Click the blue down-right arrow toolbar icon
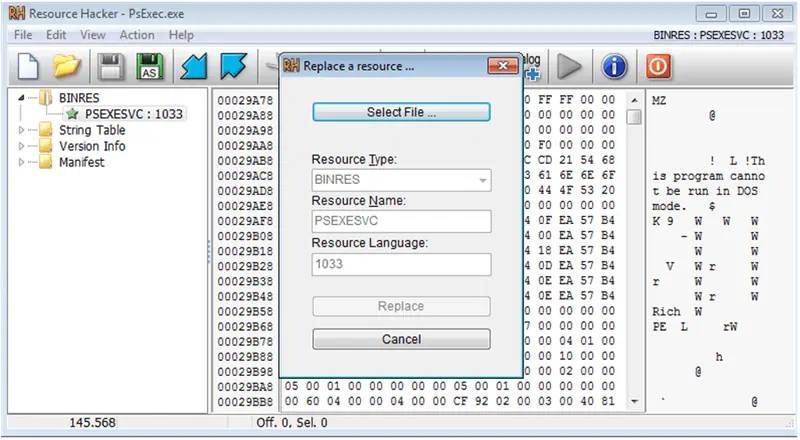The image size is (800, 440). point(234,66)
